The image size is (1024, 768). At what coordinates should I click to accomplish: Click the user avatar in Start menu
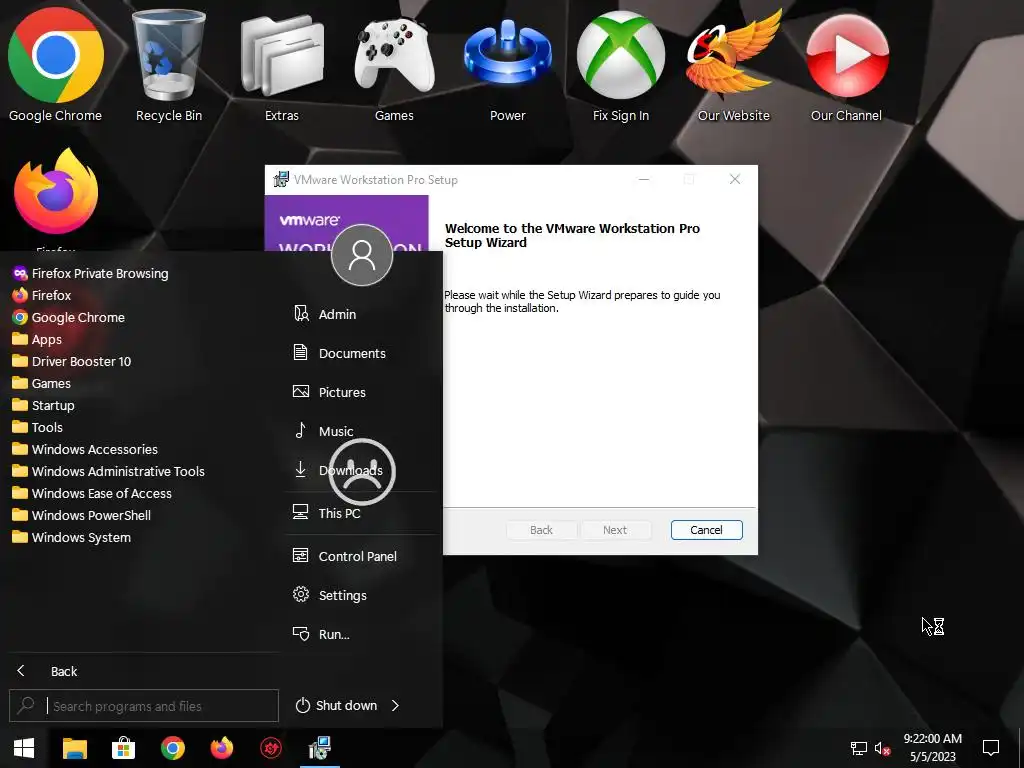point(362,255)
